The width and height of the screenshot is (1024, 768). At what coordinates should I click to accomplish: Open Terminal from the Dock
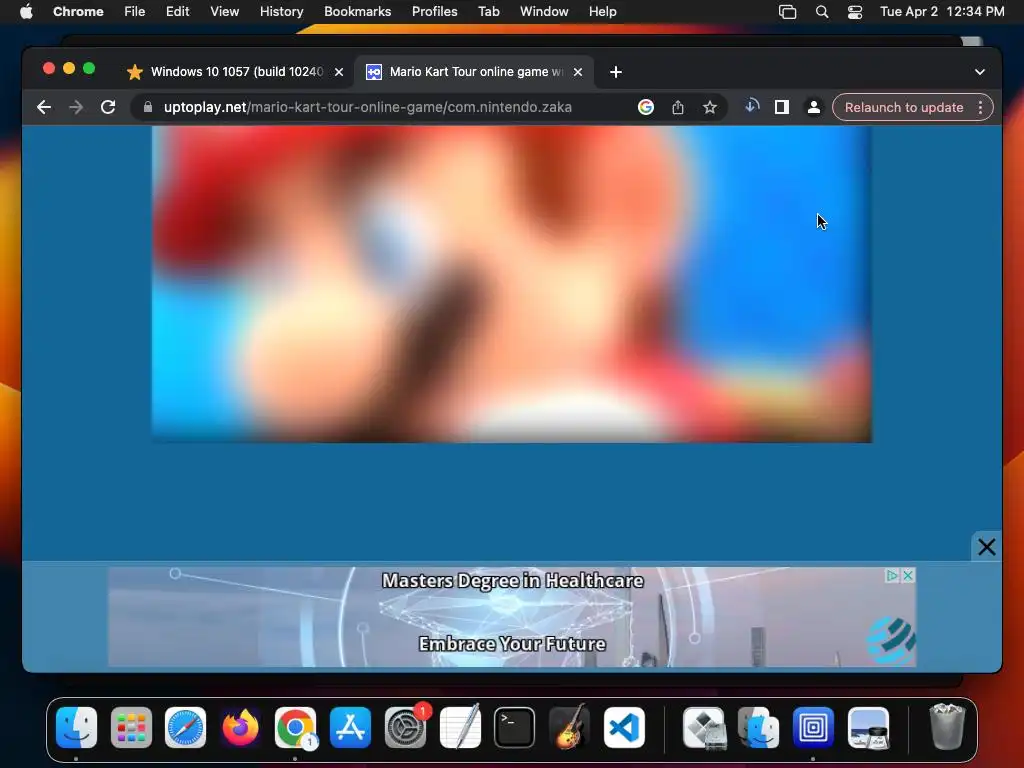click(515, 727)
